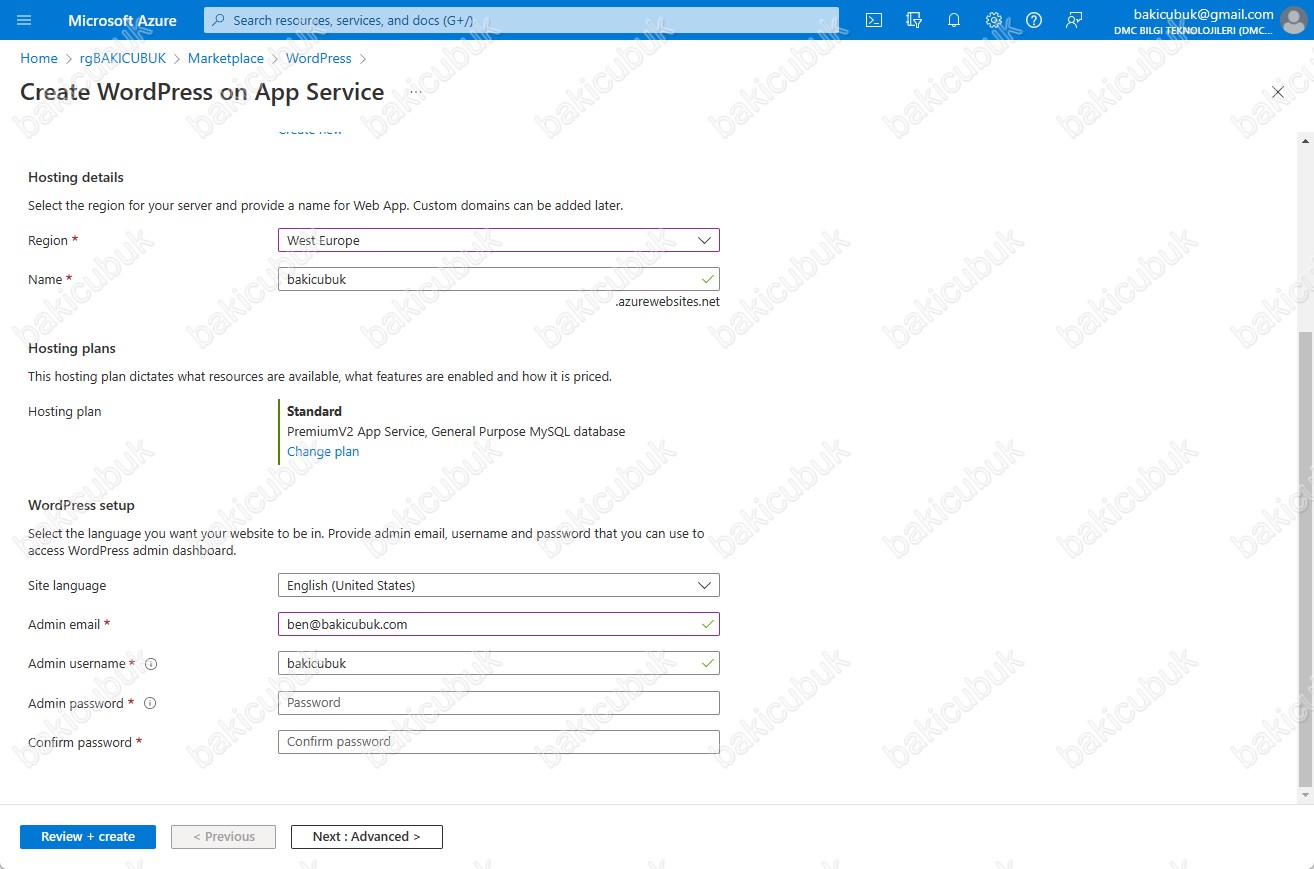
Task: Click the Standard plan name
Action: [x=314, y=411]
